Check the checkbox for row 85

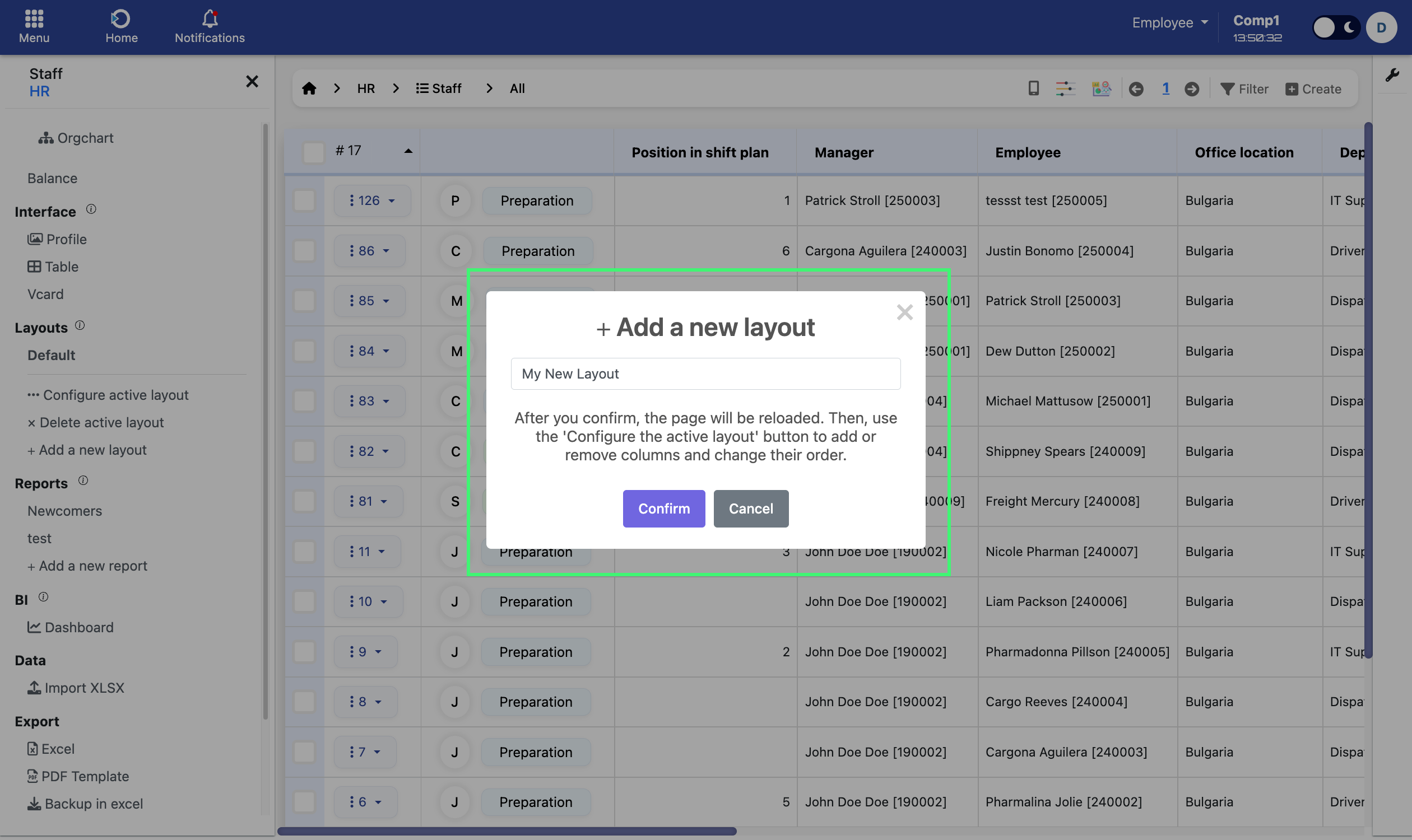(x=304, y=301)
